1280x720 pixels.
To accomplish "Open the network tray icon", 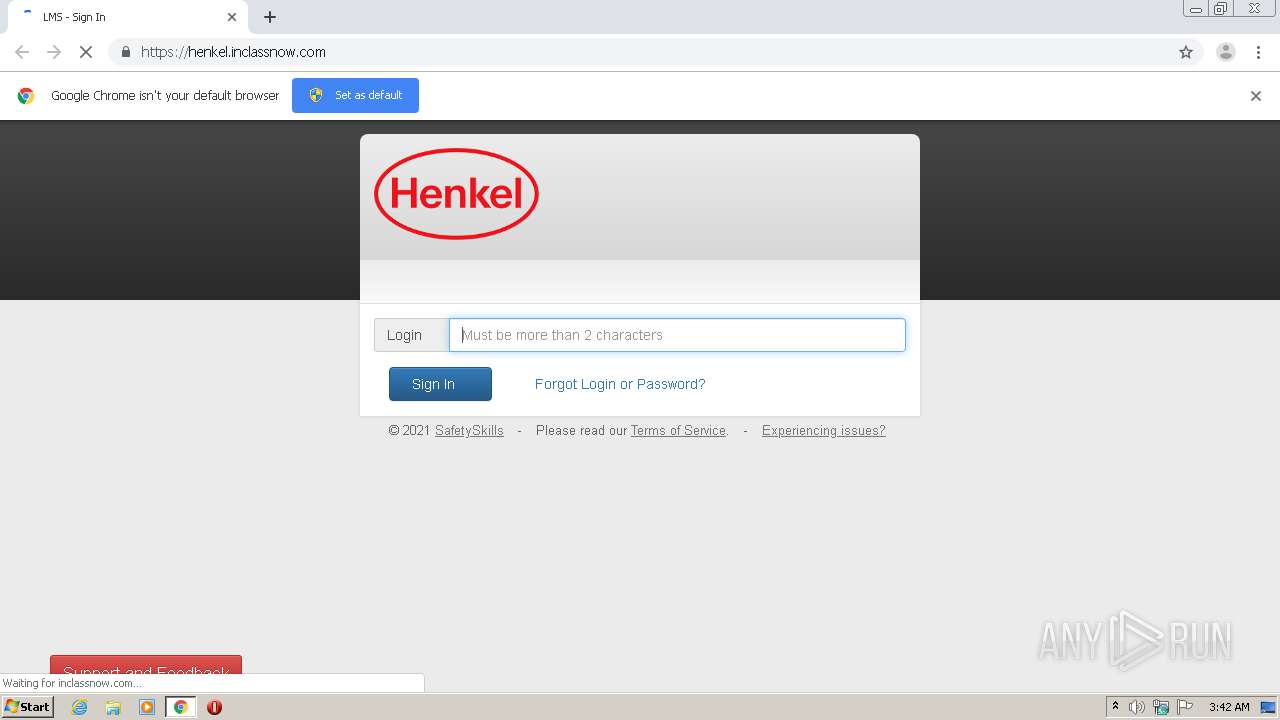I will point(1161,707).
